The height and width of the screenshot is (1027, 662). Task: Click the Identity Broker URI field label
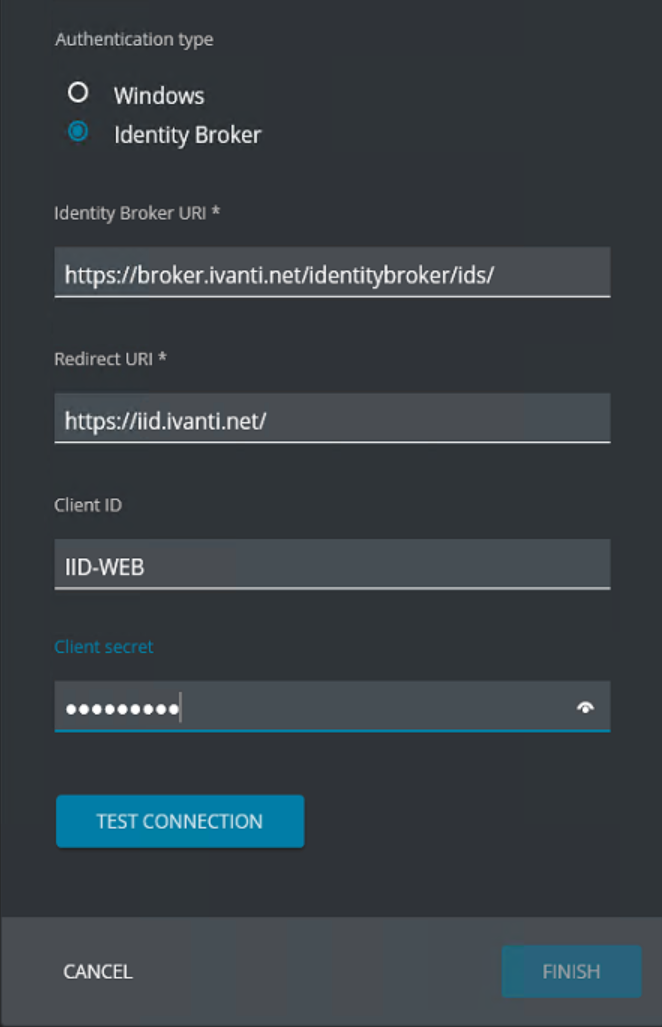tap(137, 213)
